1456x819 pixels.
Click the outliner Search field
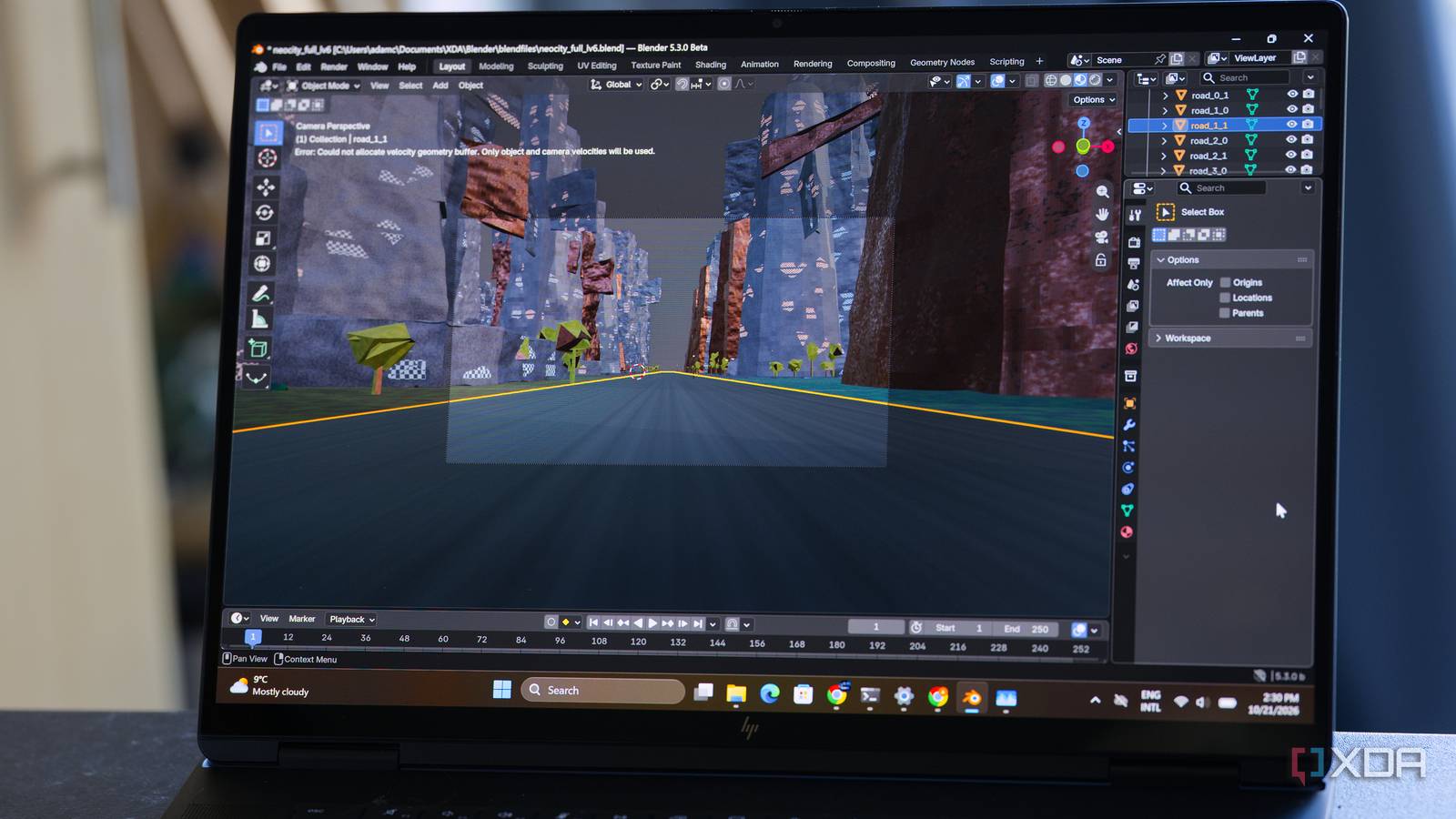tap(1245, 78)
